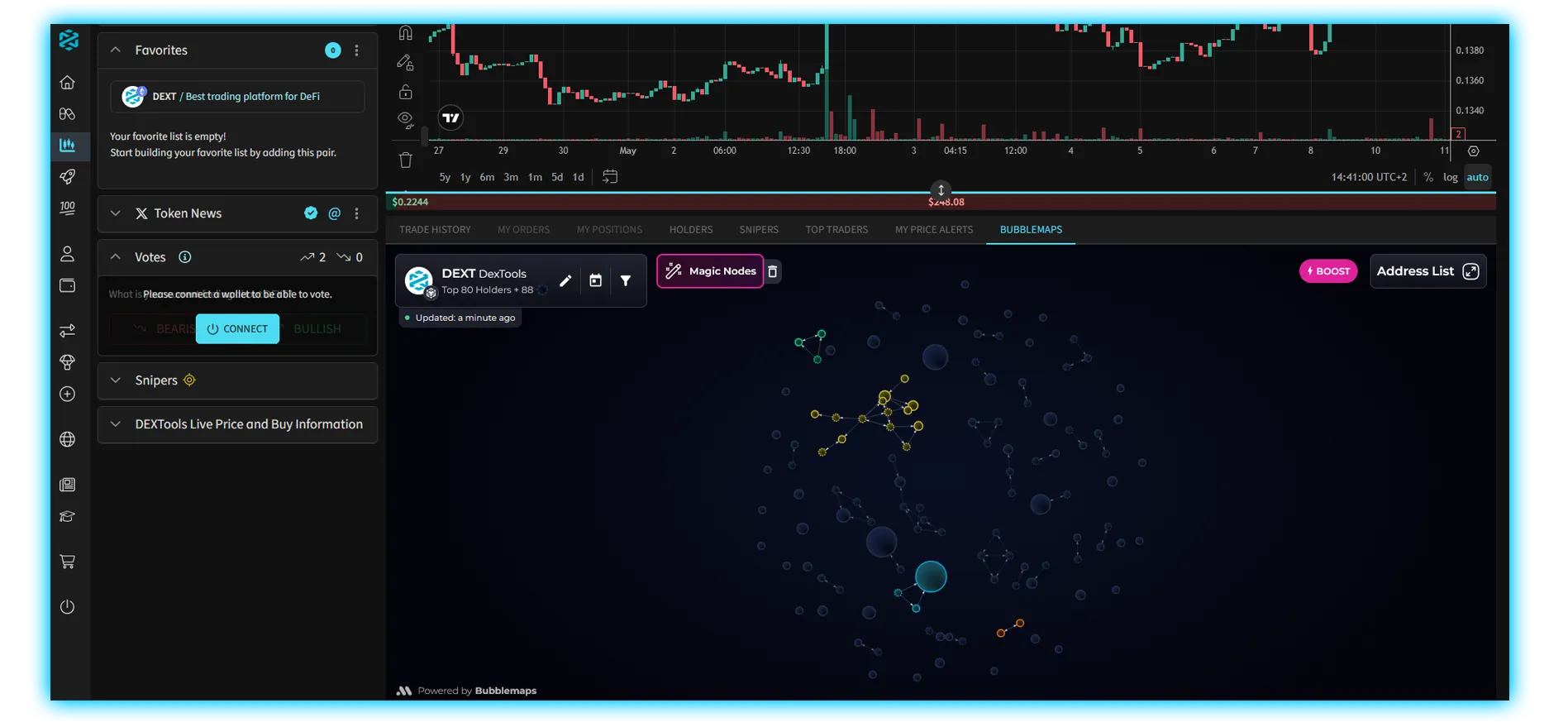Select the large teal bubble in Bubblemaps
Viewport: 1568px width, 727px height.
point(931,576)
